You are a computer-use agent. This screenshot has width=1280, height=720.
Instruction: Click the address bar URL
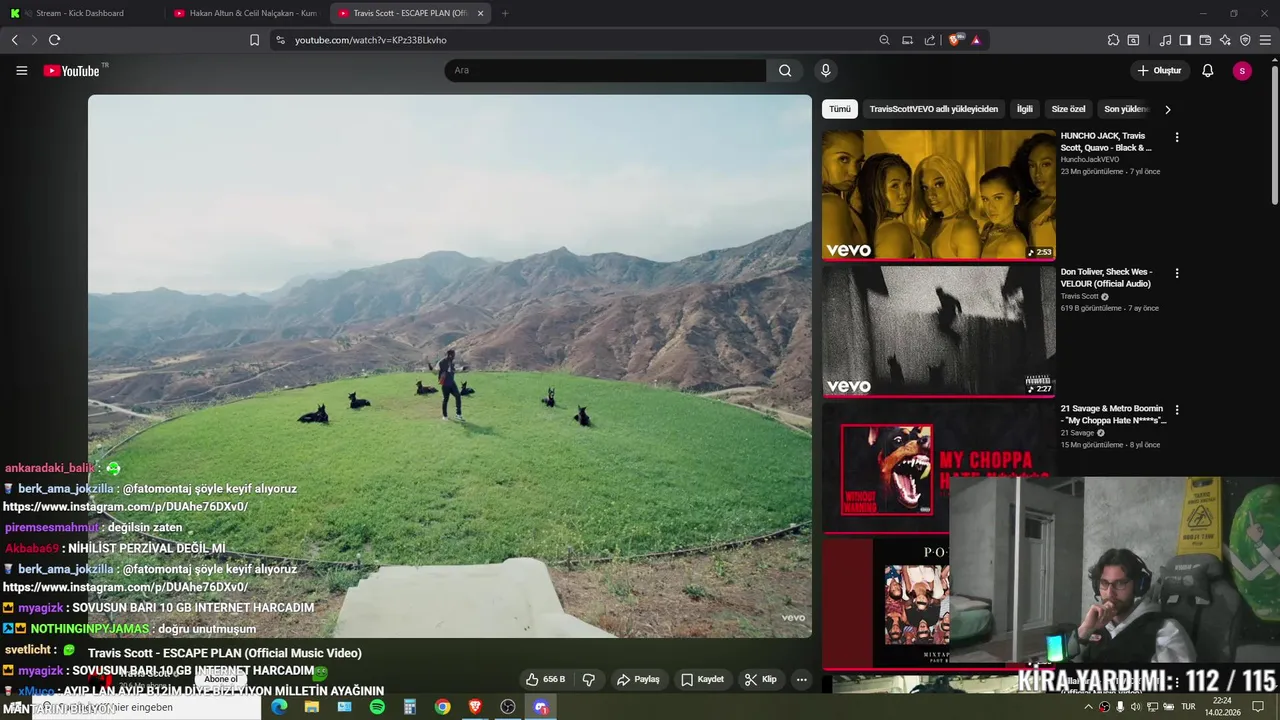(371, 40)
